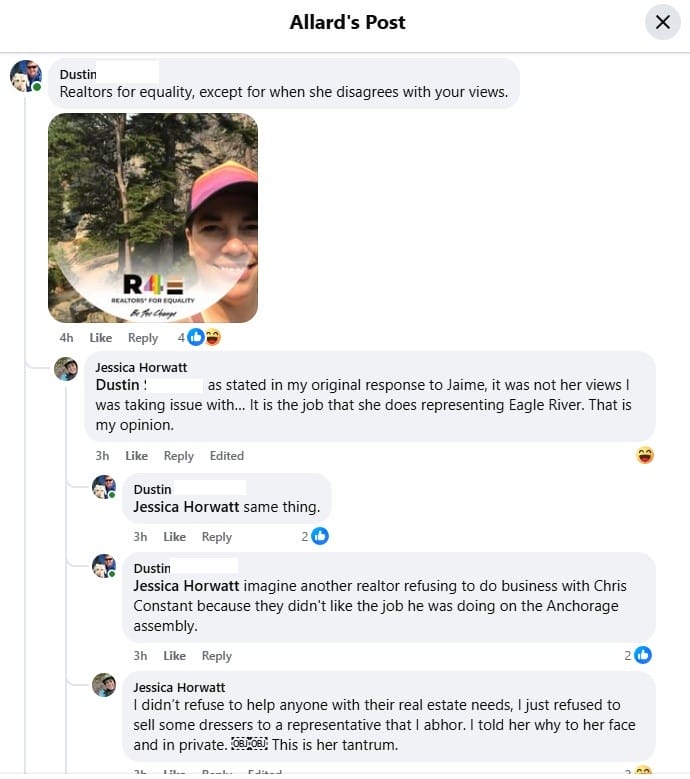Screen dimensions: 690x779
Task: Open tagged Jessica Horwatt in Chris Constant comment
Action: click(186, 586)
